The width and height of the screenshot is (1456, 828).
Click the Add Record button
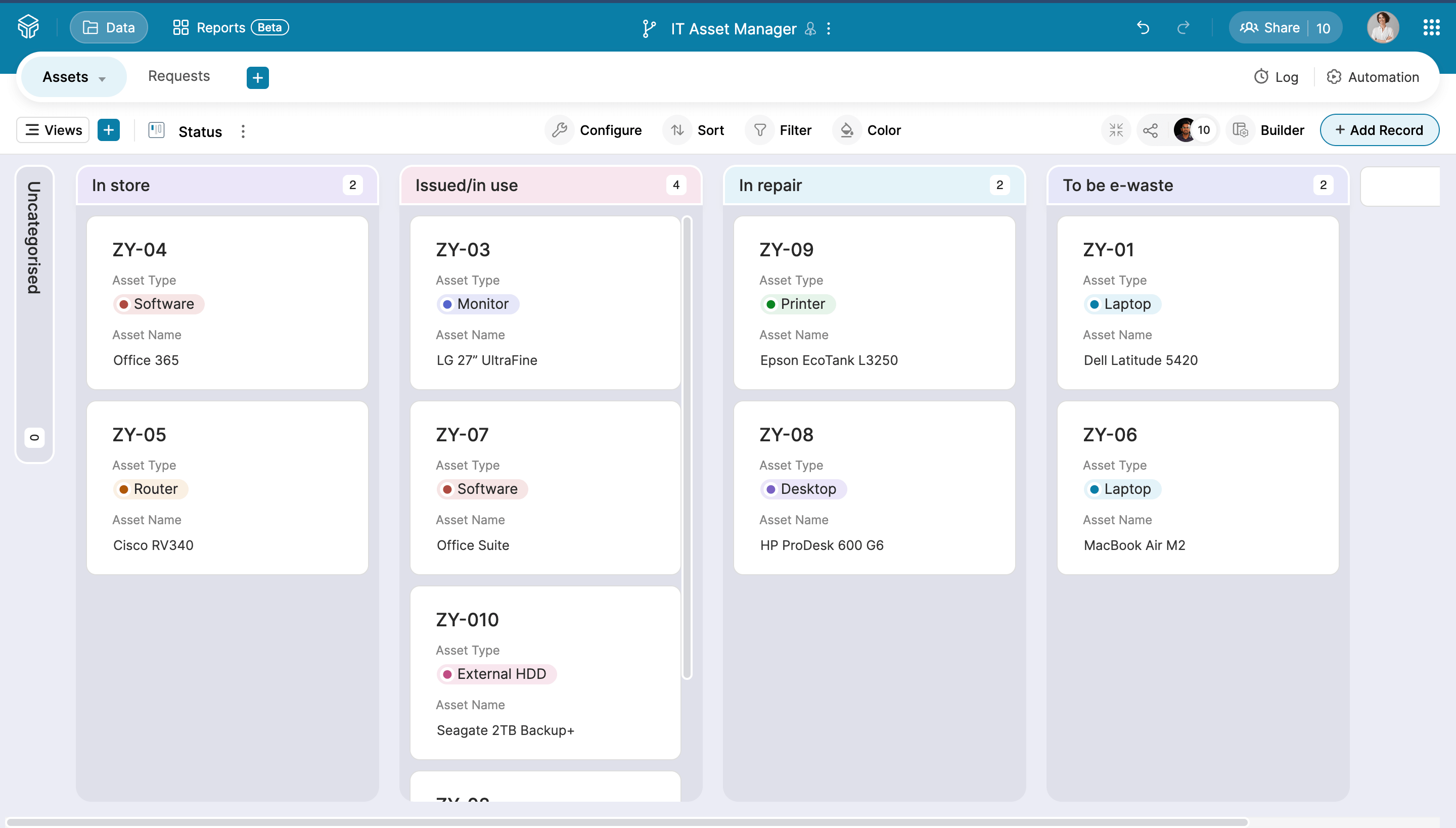(x=1379, y=130)
